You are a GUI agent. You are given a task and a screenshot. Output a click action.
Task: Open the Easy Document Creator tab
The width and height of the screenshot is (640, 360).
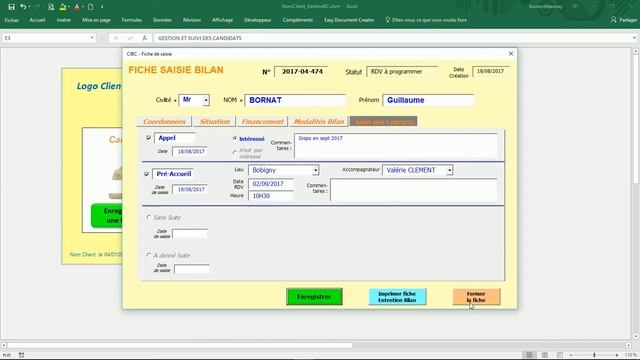(x=349, y=20)
